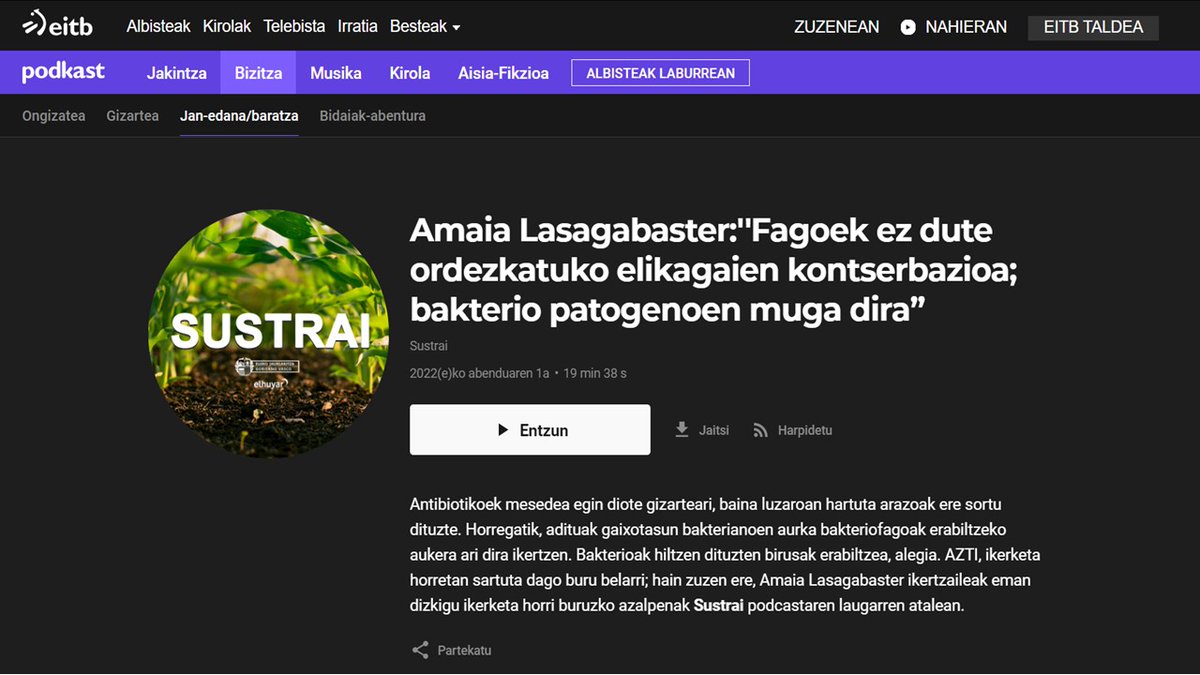Open the Besteak dropdown menu
1200x675 pixels.
pos(425,27)
